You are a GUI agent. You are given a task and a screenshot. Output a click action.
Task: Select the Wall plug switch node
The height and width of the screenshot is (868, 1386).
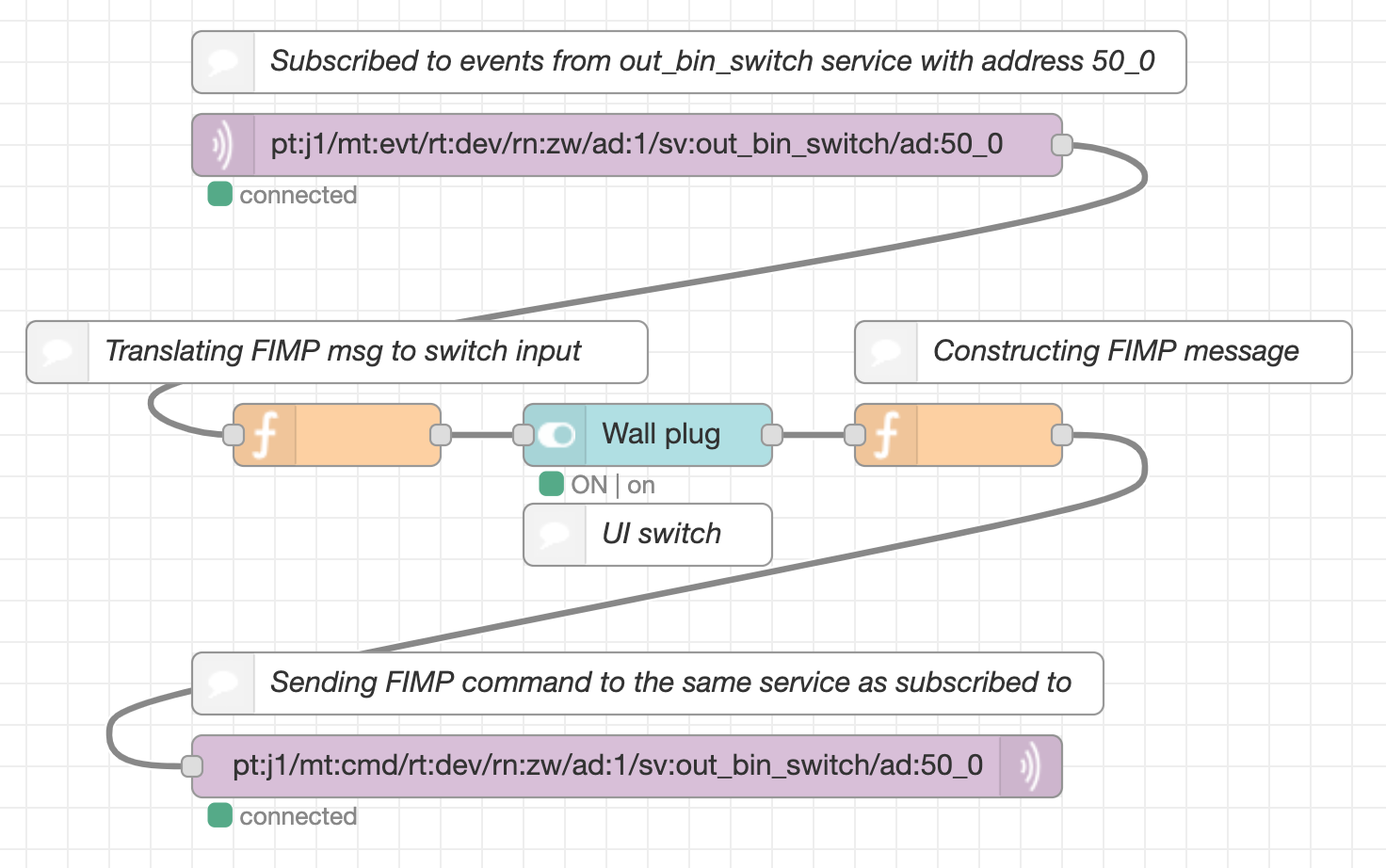coord(648,435)
